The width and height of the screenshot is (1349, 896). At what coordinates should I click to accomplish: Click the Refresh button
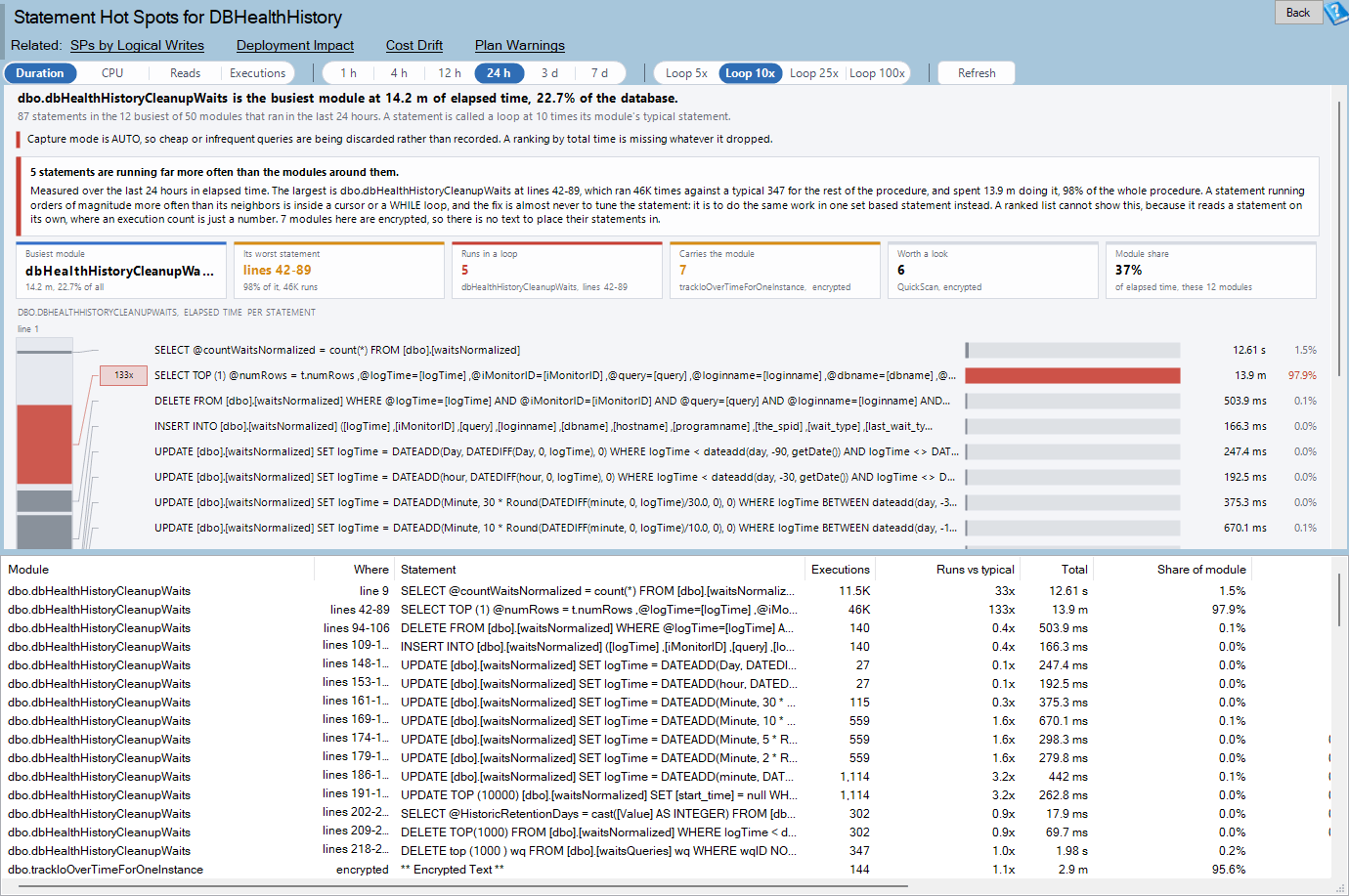(977, 73)
